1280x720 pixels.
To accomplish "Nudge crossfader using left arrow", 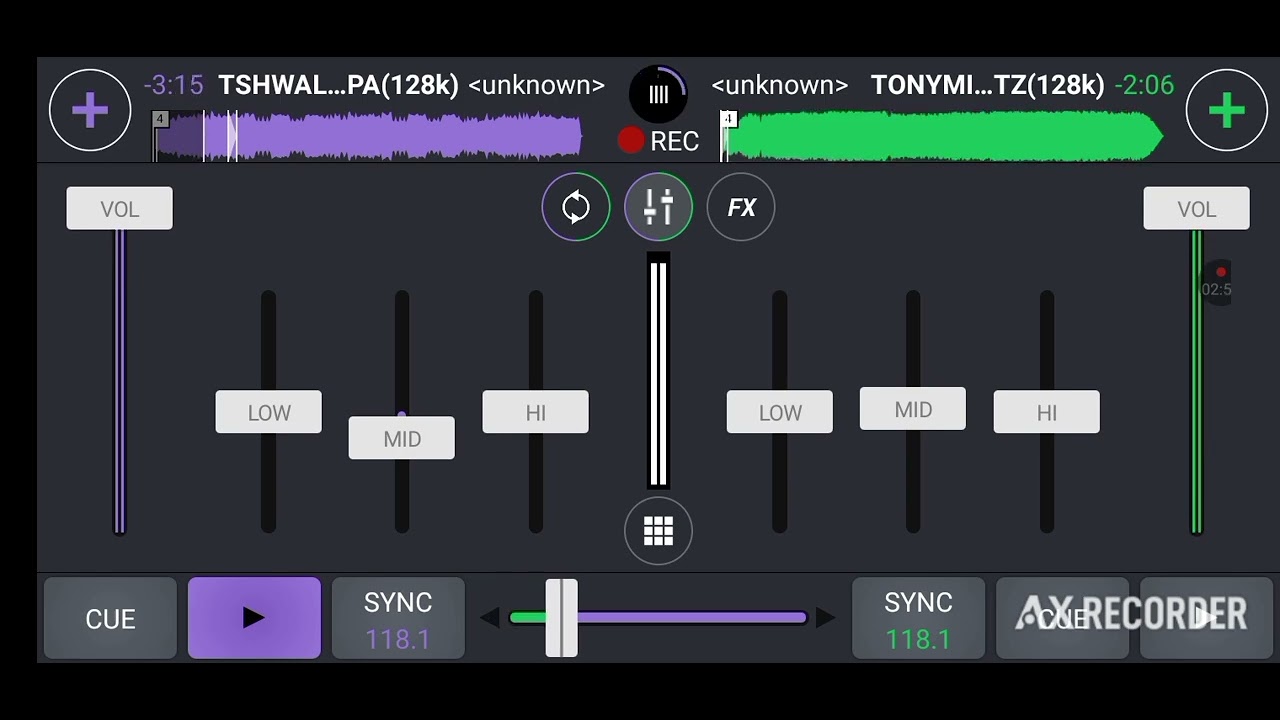I will (x=489, y=618).
